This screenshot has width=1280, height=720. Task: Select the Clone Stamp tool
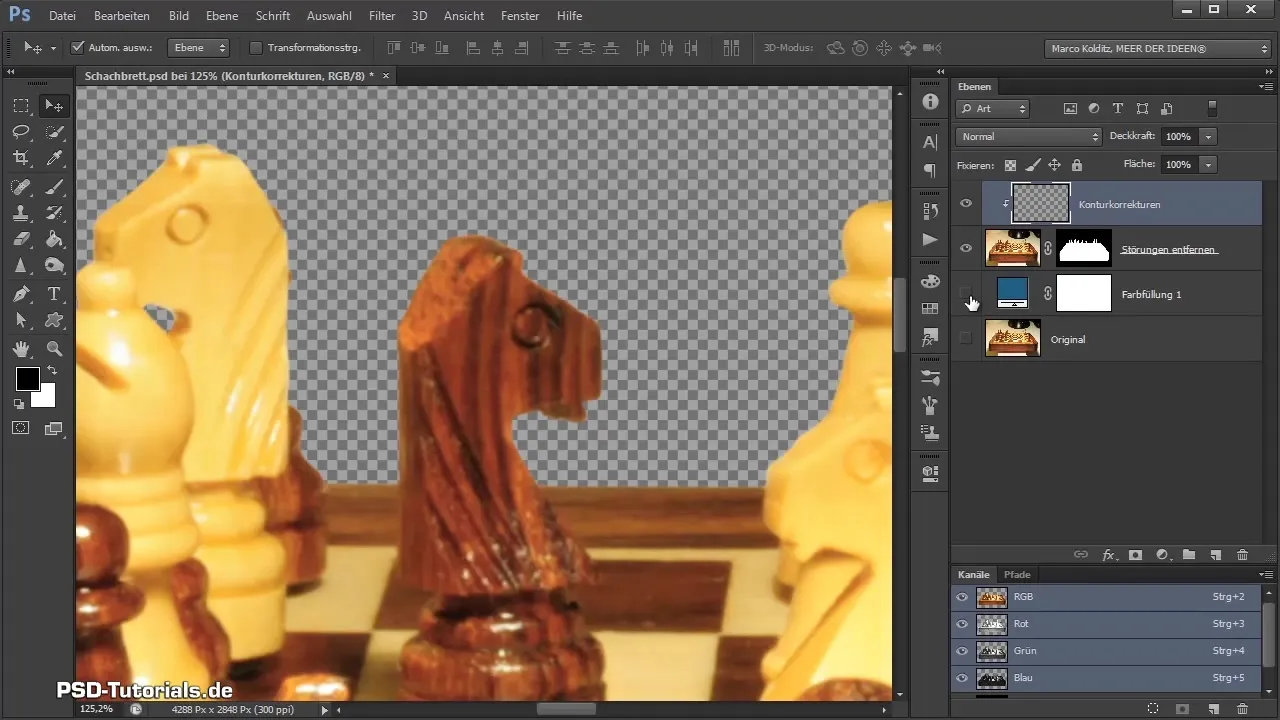21,212
